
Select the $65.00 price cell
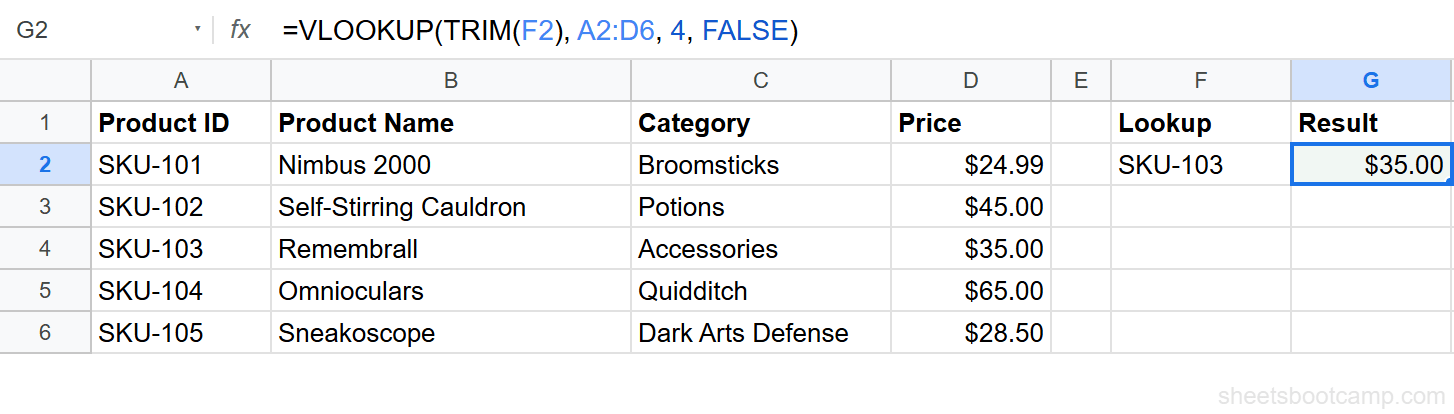971,291
